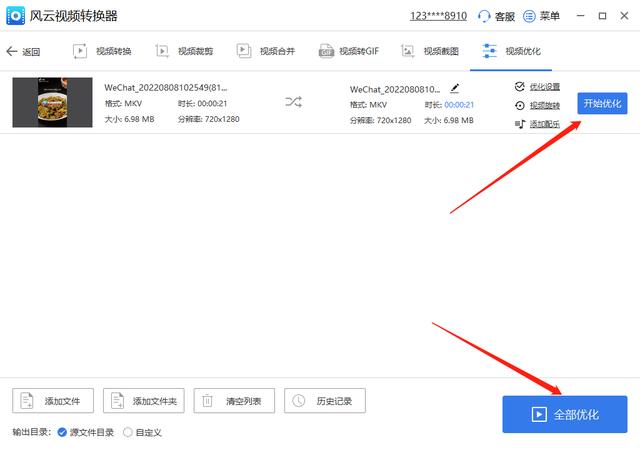Switch to 视频合并 tab
Viewport: 640px width, 450px height.
265,51
